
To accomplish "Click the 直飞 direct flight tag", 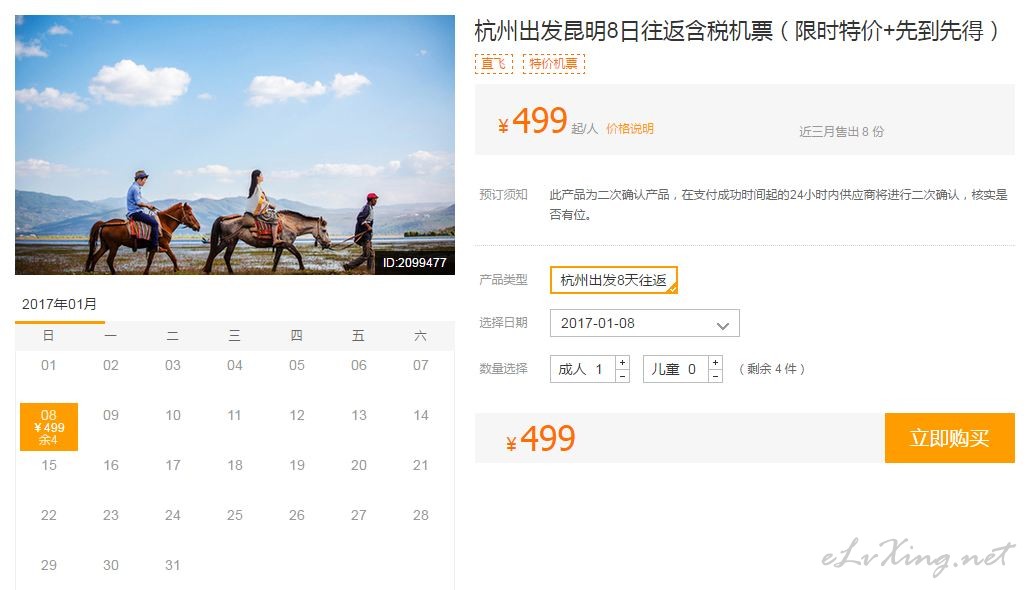I will click(493, 63).
